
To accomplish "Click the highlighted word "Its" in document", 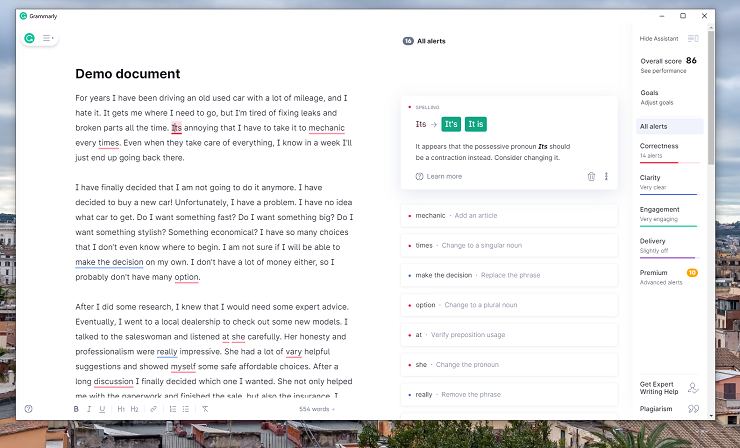I will pos(177,128).
